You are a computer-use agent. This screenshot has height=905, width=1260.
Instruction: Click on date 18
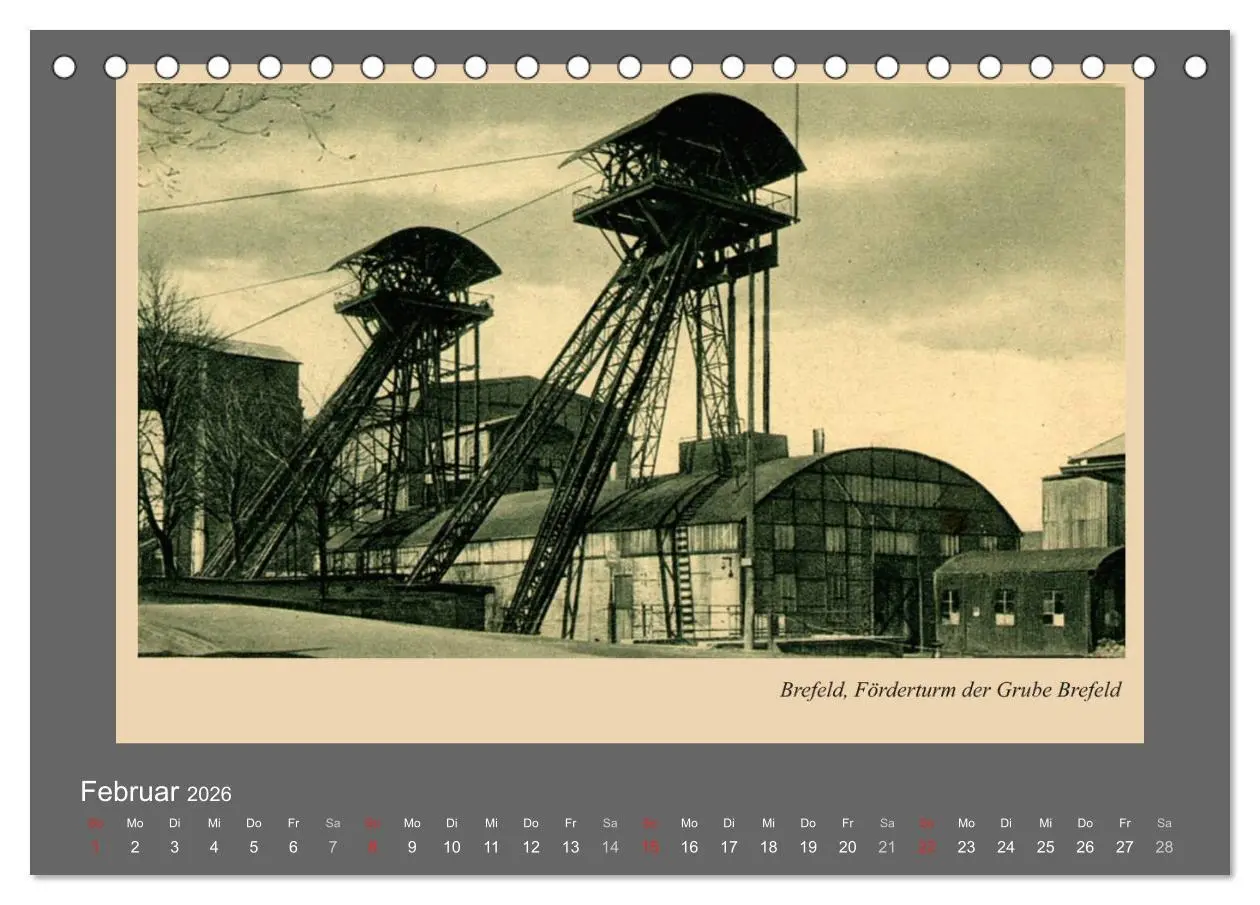[x=768, y=847]
